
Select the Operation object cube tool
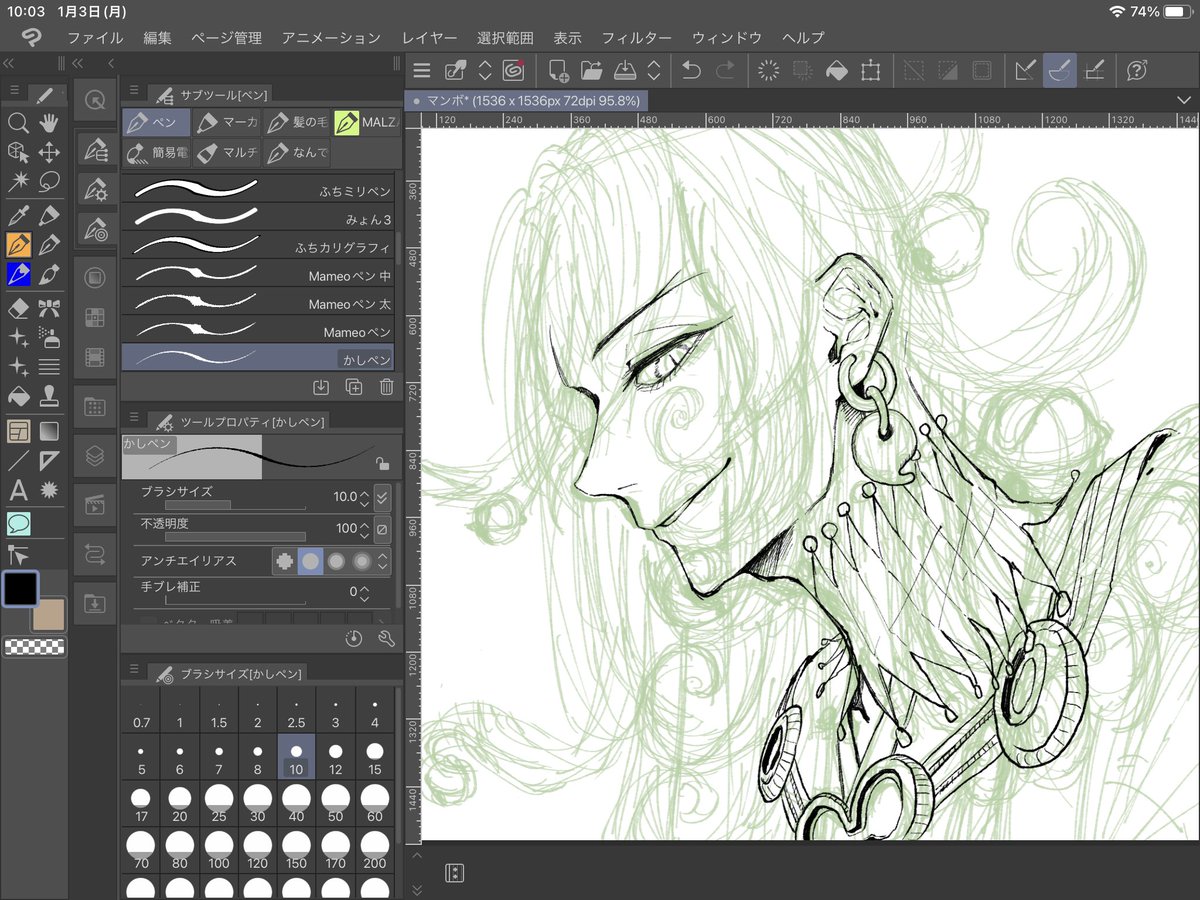pyautogui.click(x=18, y=153)
